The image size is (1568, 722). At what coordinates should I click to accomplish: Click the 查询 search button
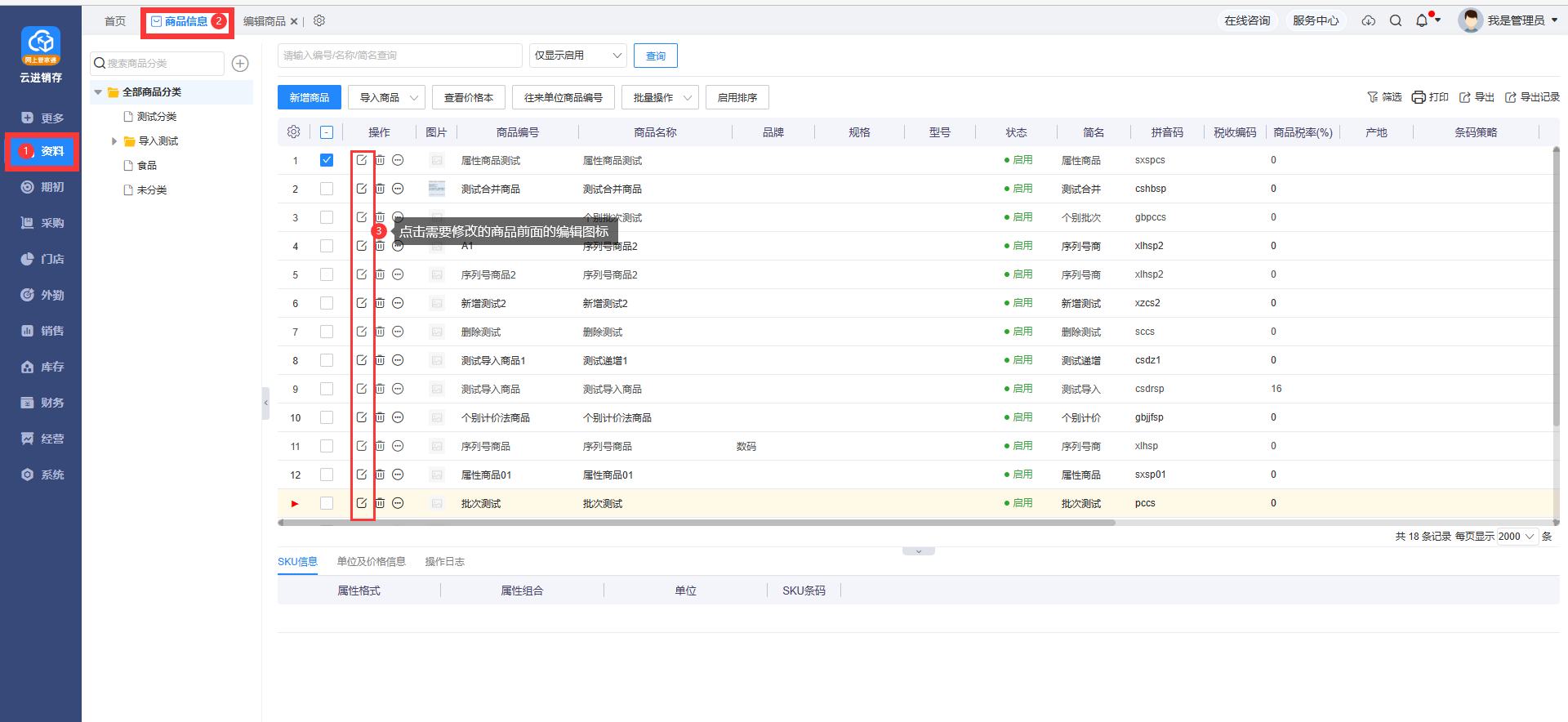[655, 56]
